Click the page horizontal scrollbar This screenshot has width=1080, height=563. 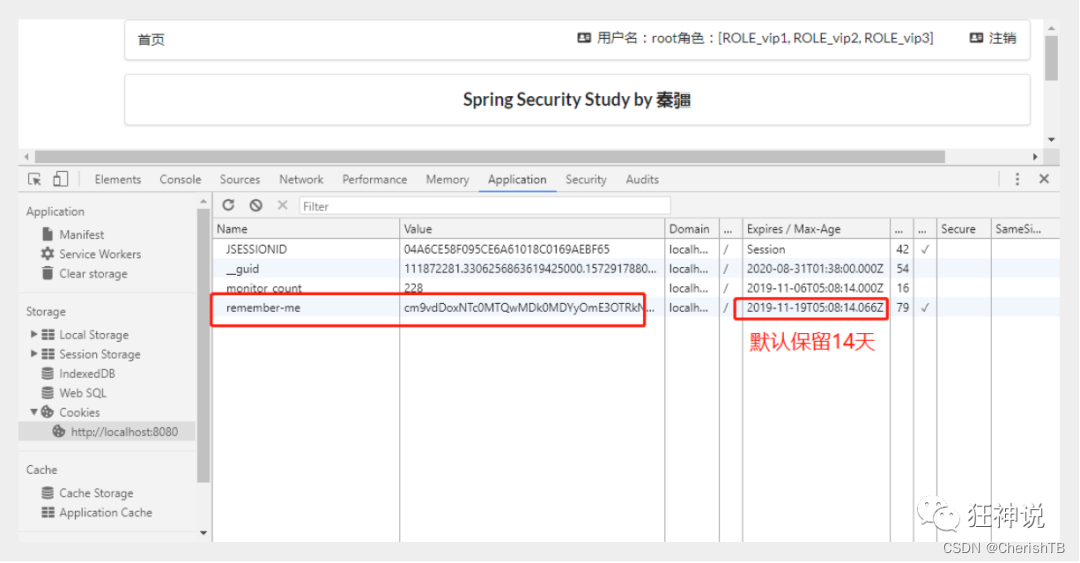coord(490,156)
